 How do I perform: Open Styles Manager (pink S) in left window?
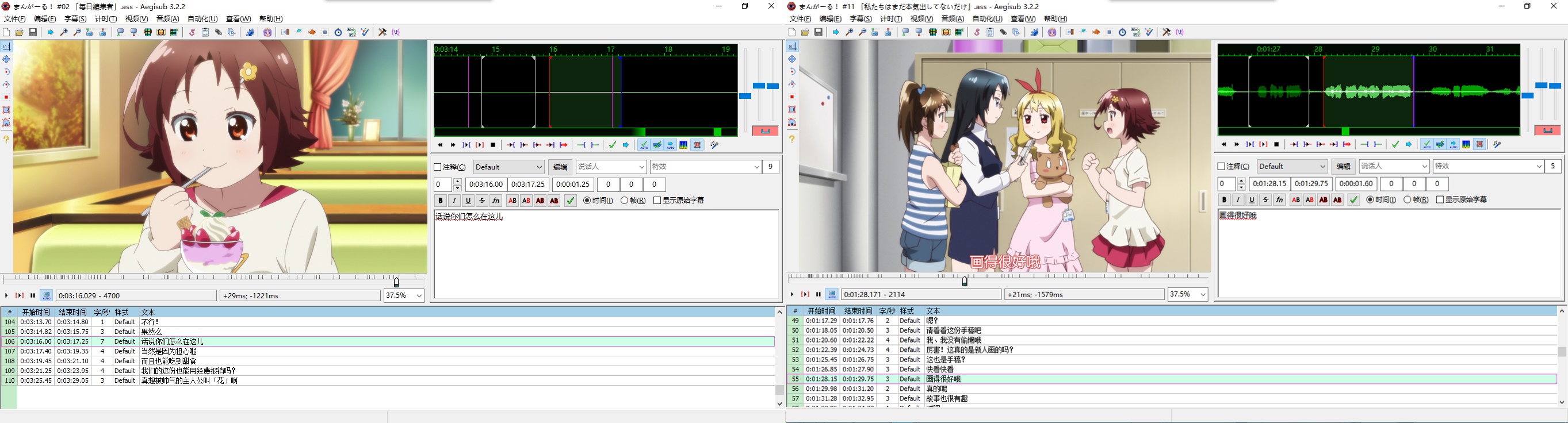(x=192, y=32)
